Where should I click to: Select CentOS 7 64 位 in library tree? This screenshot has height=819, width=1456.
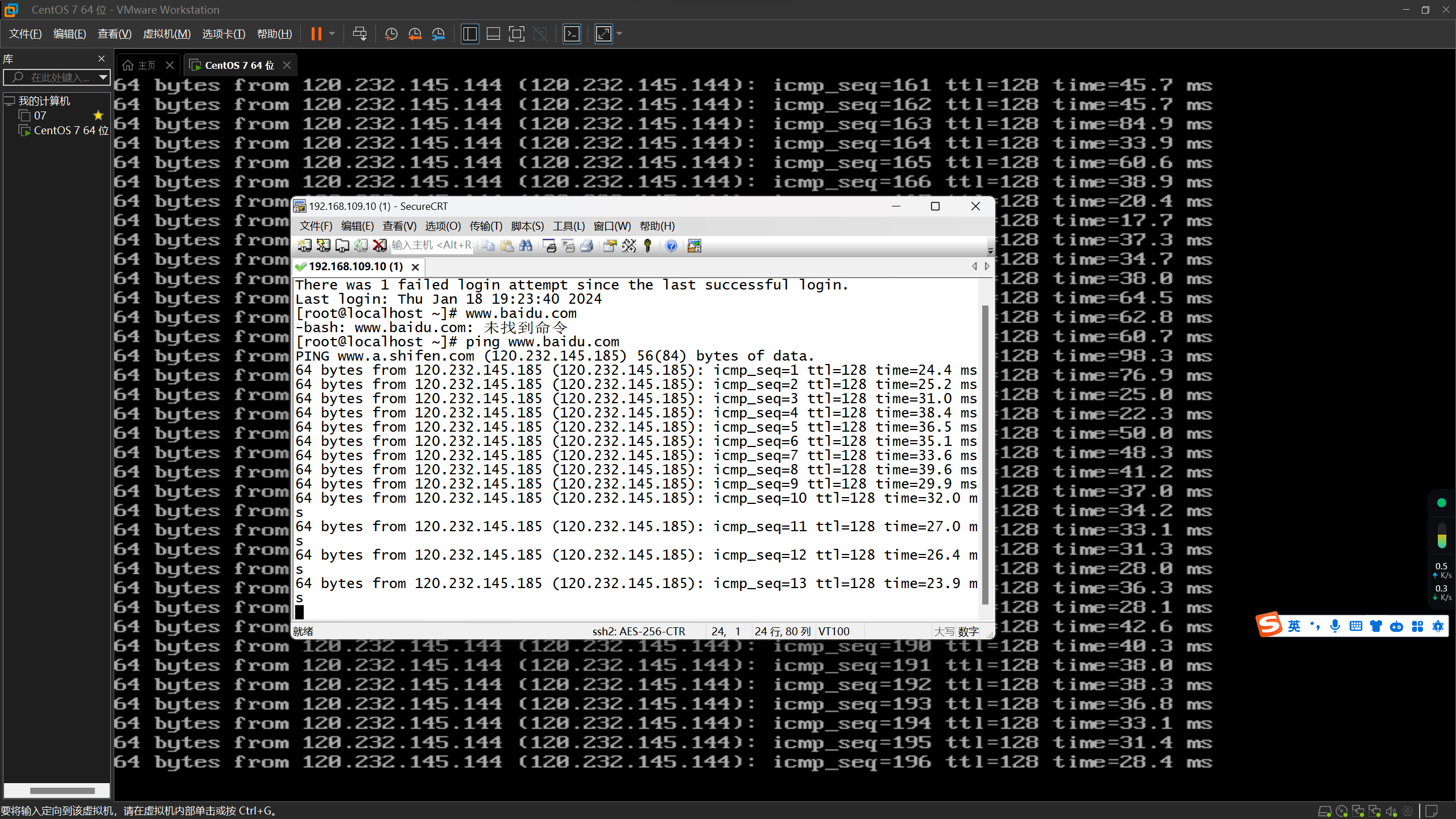64,130
